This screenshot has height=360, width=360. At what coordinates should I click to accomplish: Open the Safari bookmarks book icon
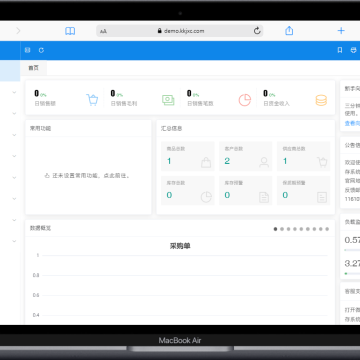click(70, 31)
